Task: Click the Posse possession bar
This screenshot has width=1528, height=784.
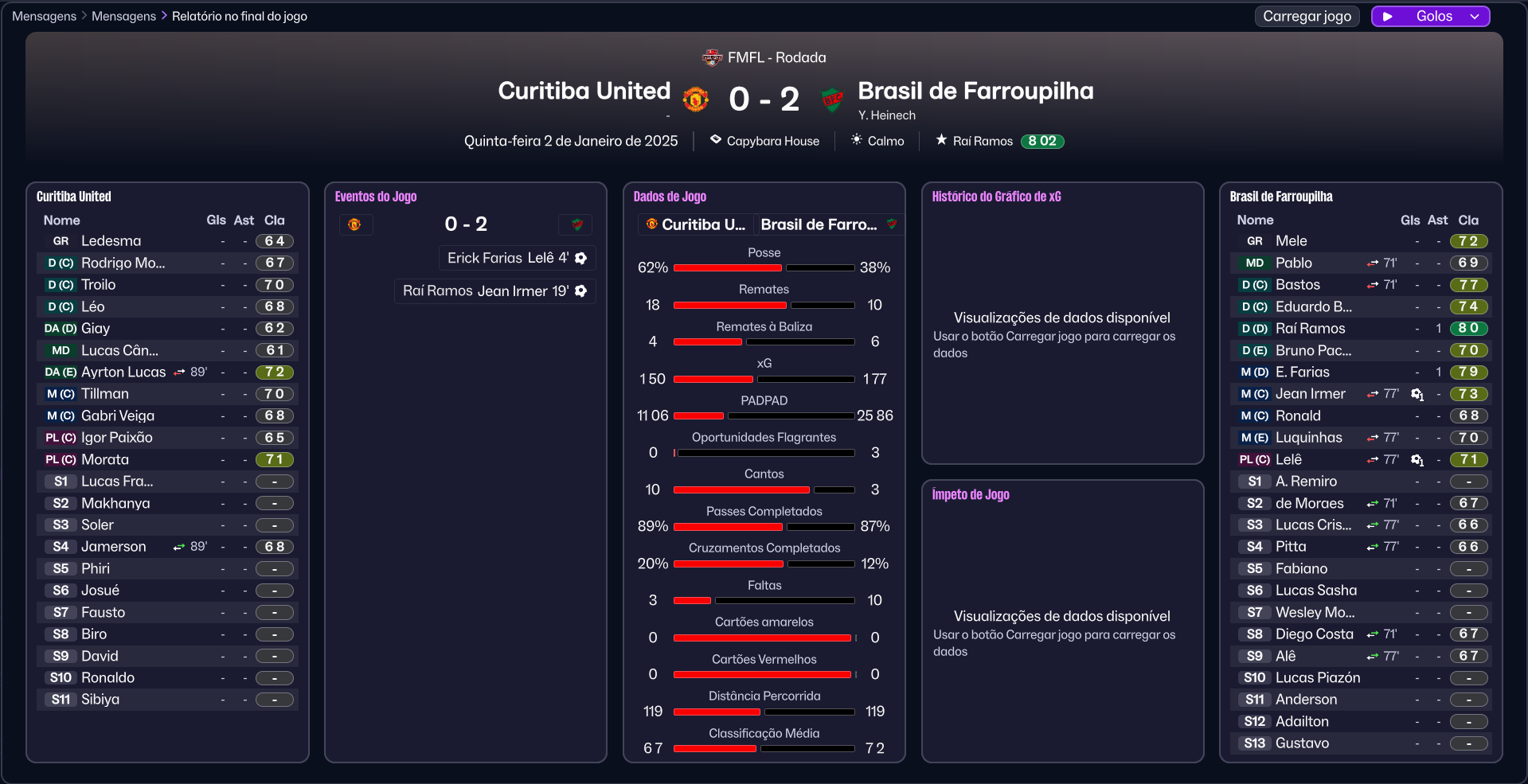Action: pyautogui.click(x=764, y=268)
